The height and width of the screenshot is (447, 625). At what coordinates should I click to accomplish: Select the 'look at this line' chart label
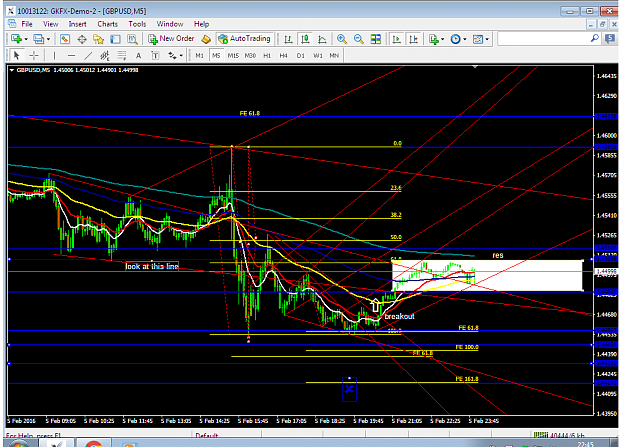tap(152, 266)
